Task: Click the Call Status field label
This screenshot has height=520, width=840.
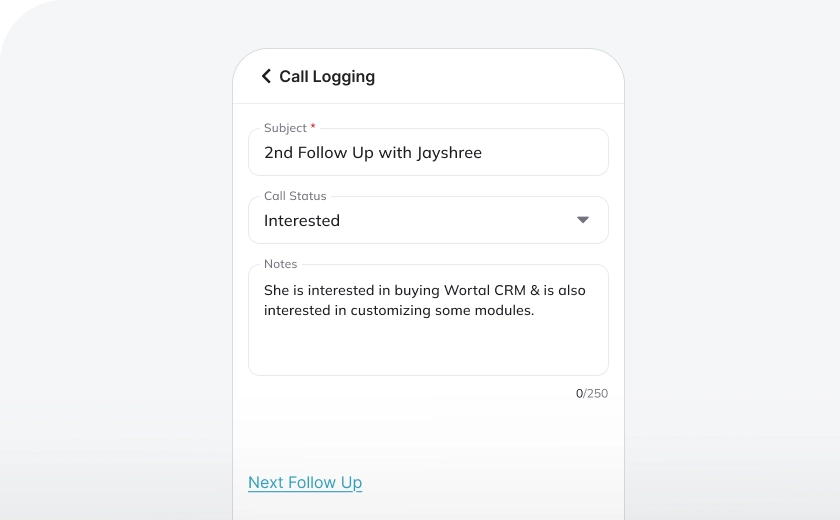Action: coord(295,196)
